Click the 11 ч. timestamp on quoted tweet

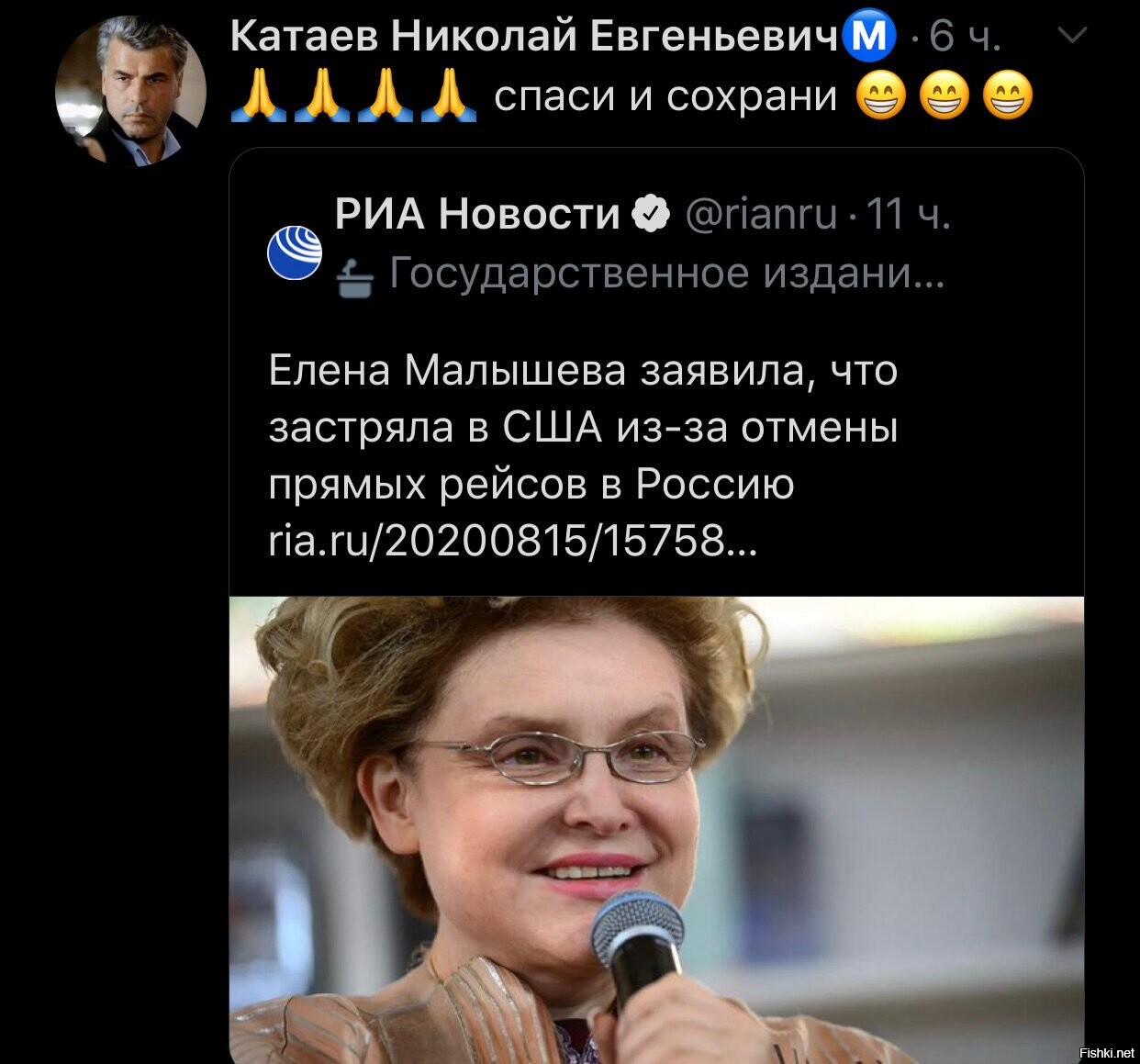pos(908,214)
